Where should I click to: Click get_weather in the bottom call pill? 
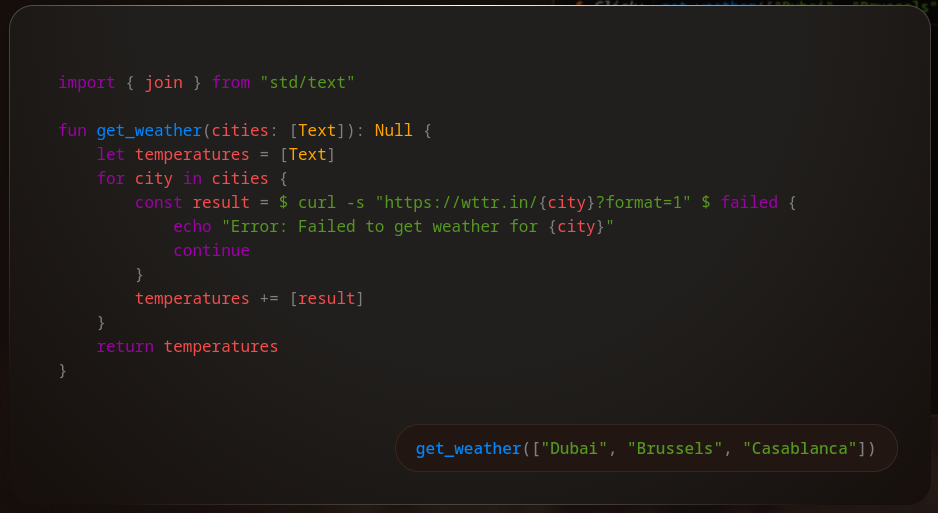click(x=468, y=448)
